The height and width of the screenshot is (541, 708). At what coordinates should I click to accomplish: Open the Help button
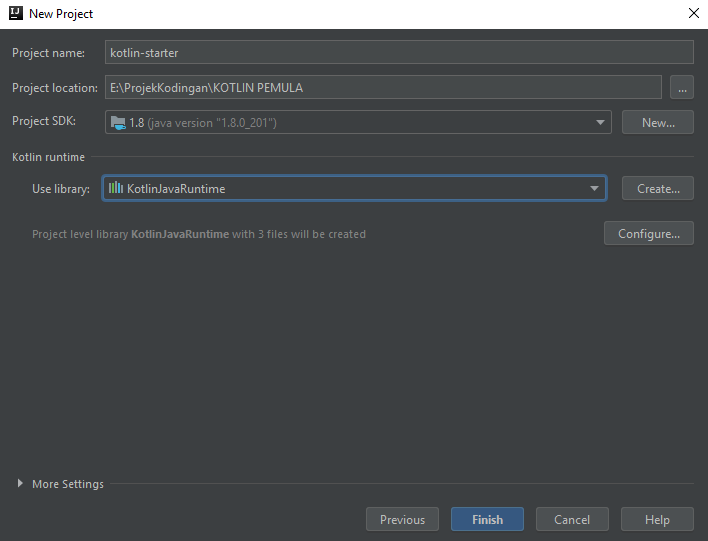pos(657,519)
